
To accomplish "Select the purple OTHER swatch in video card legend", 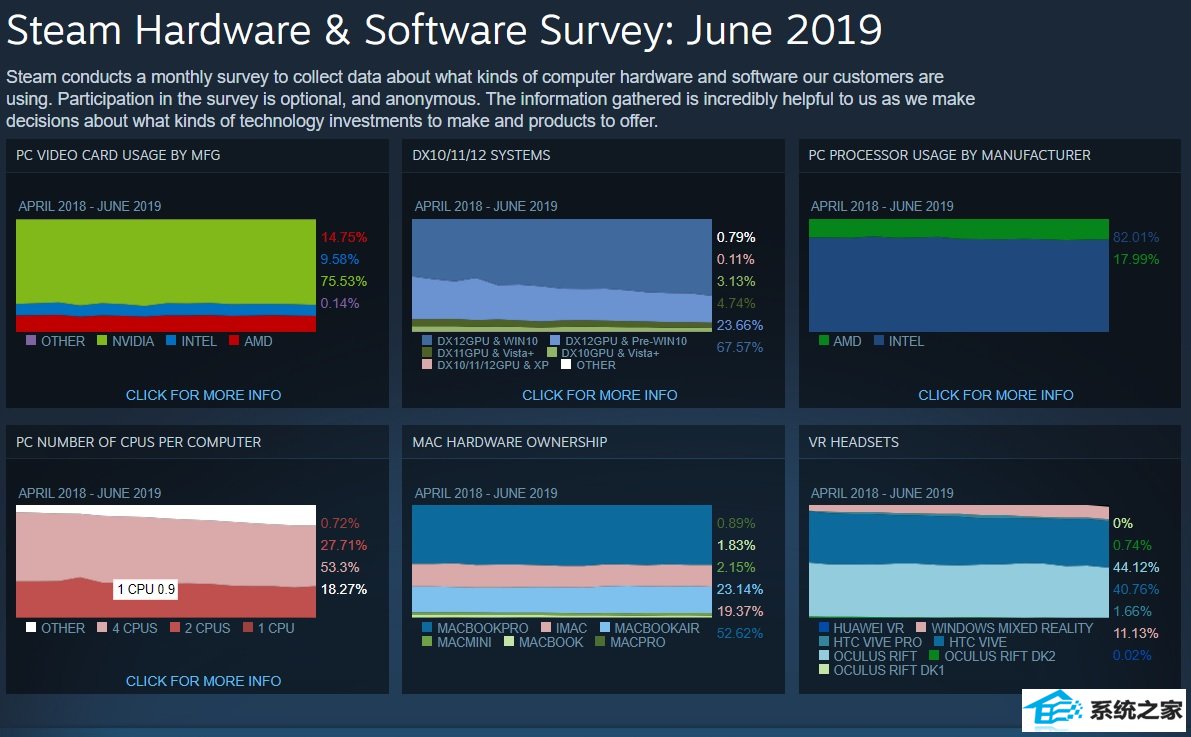I will pyautogui.click(x=31, y=340).
